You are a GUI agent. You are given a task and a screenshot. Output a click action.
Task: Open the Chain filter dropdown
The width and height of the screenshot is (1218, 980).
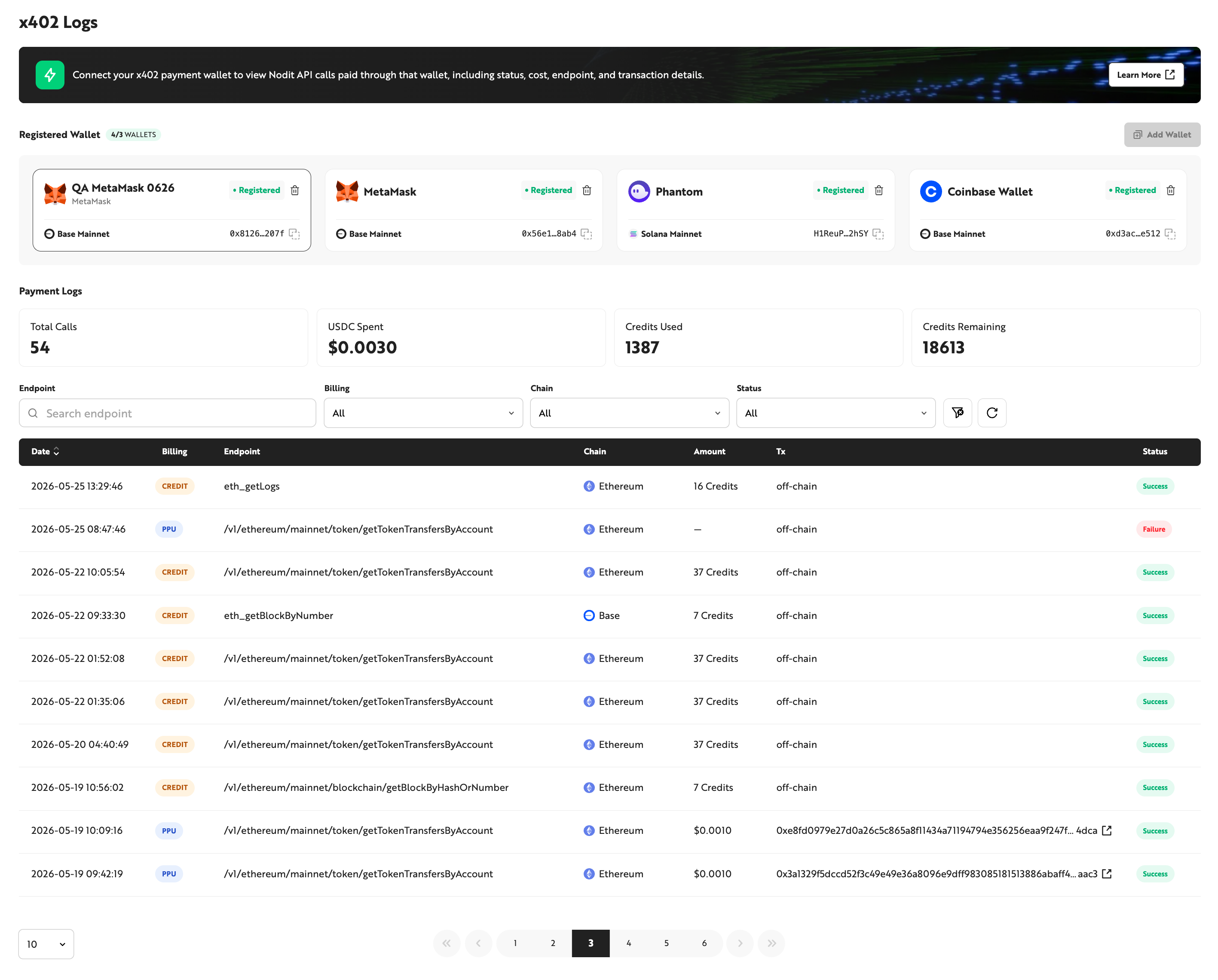coord(629,413)
